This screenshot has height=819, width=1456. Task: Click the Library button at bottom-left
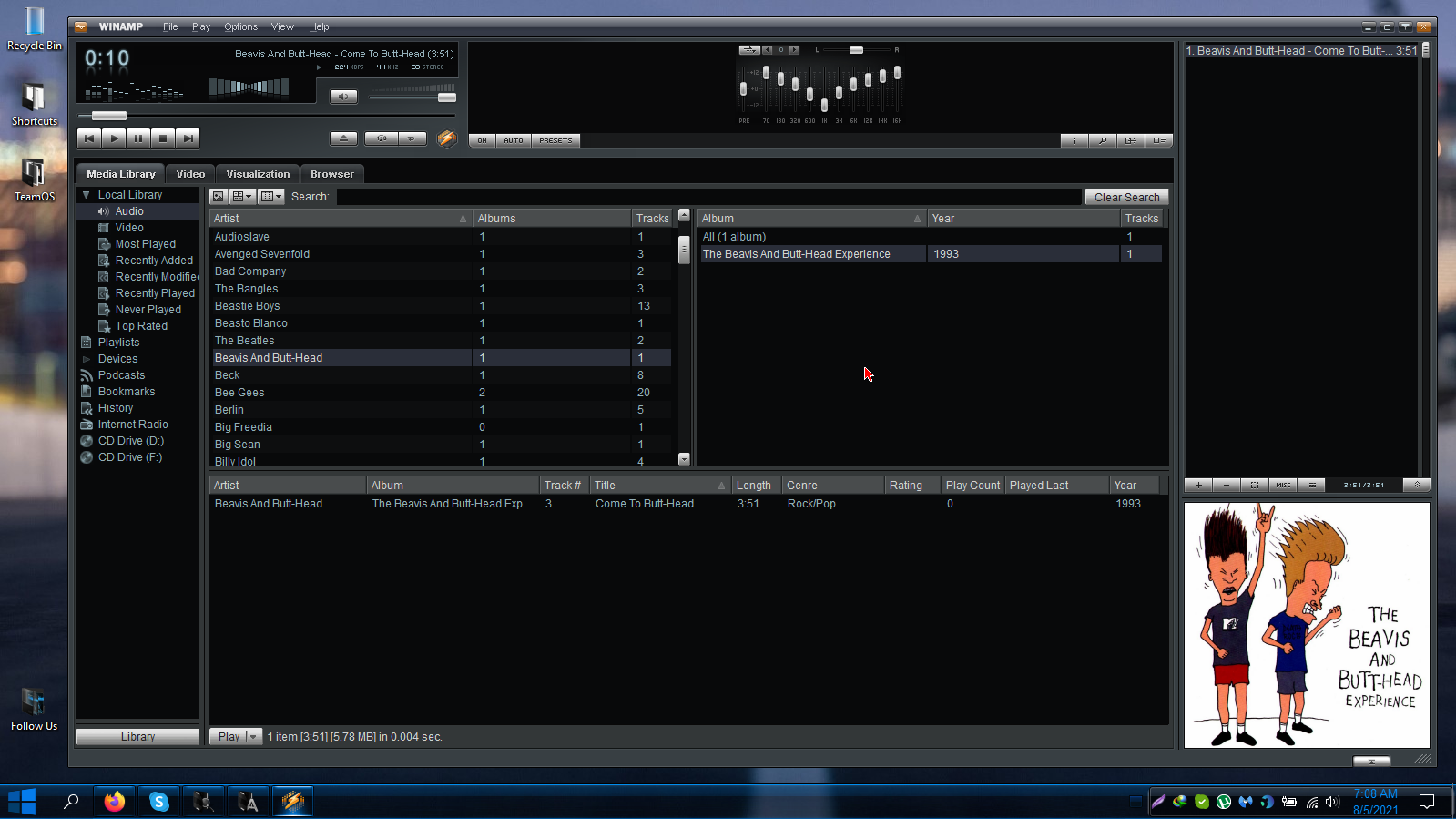pos(137,737)
